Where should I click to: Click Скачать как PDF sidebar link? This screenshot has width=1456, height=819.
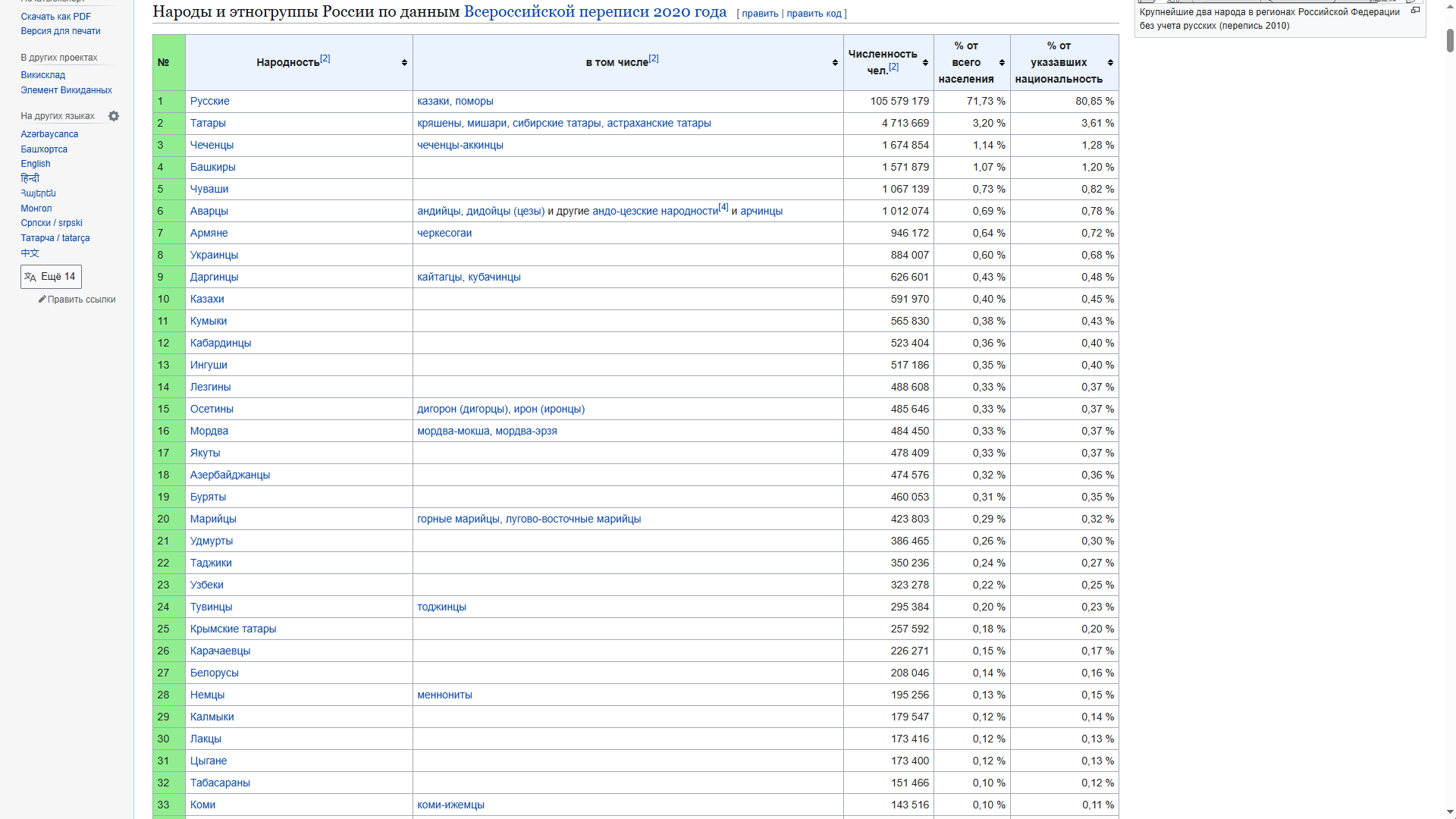55,16
